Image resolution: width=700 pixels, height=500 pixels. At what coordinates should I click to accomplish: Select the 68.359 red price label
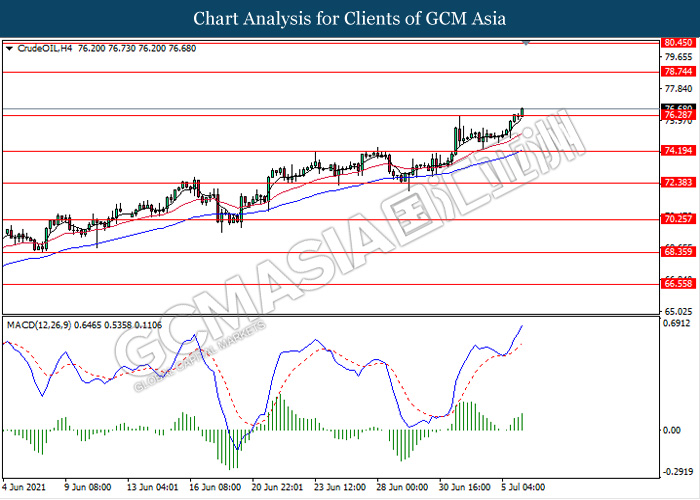tap(678, 252)
